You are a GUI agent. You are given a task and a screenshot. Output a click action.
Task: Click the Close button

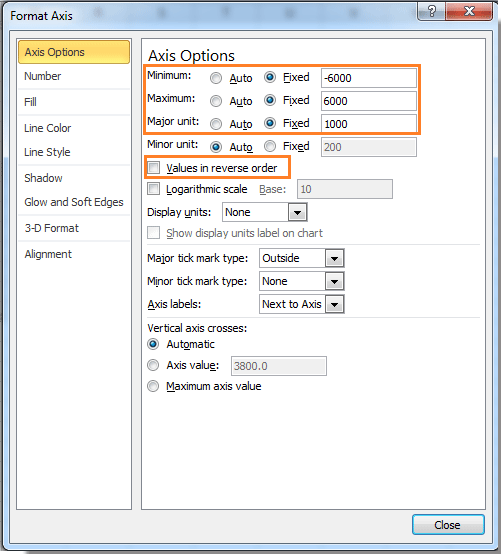click(x=448, y=525)
